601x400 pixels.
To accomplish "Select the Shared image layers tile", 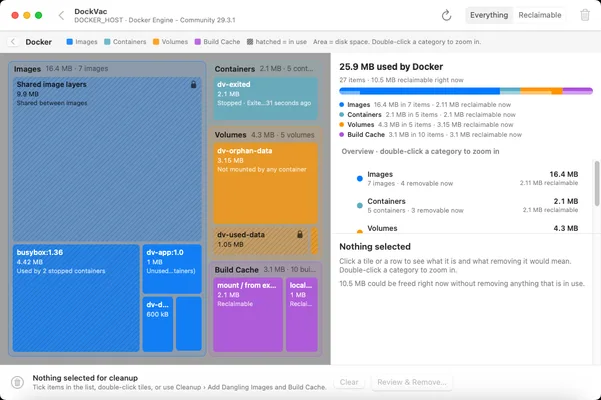I will click(107, 159).
